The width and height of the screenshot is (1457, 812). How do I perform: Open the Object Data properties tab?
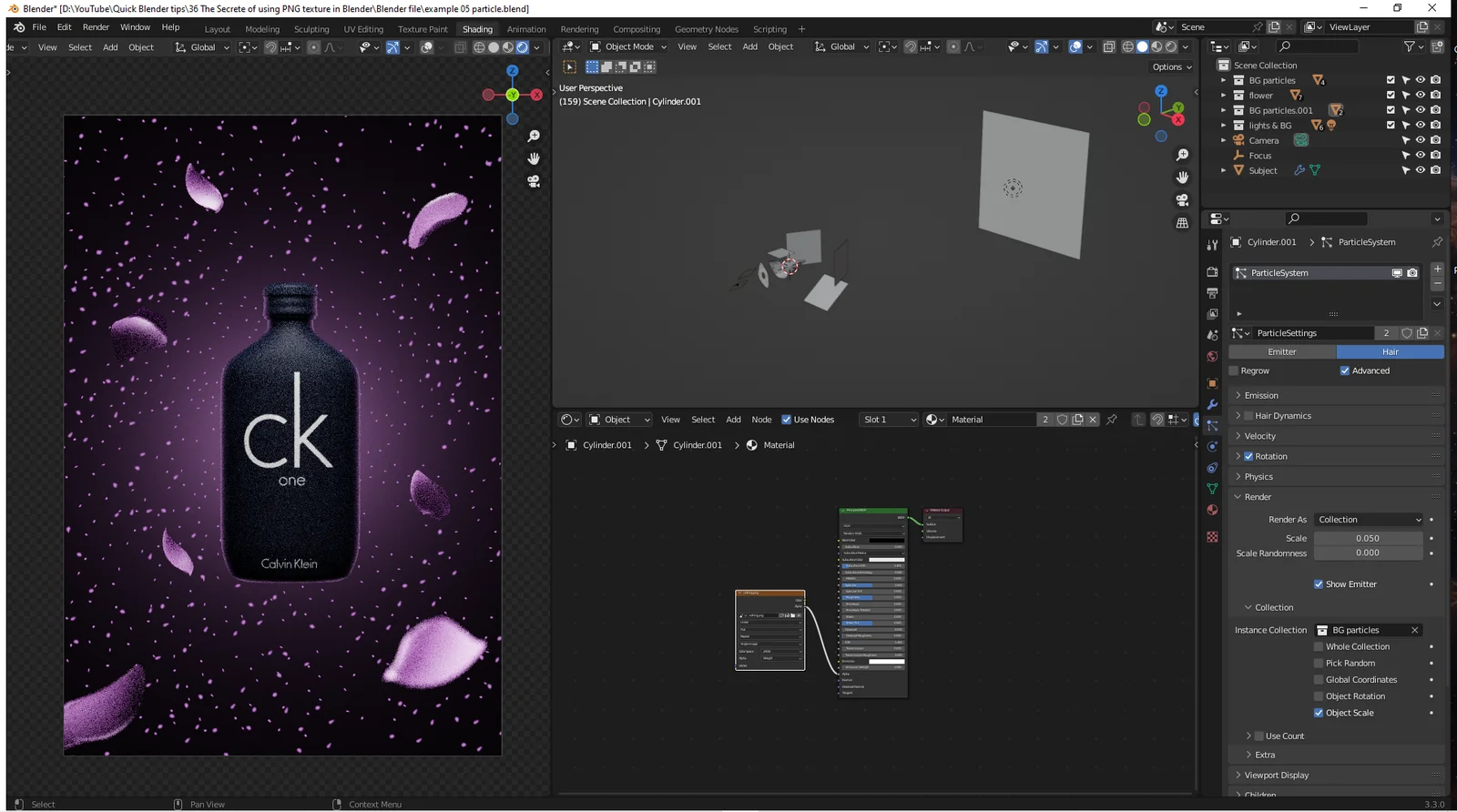1212,489
